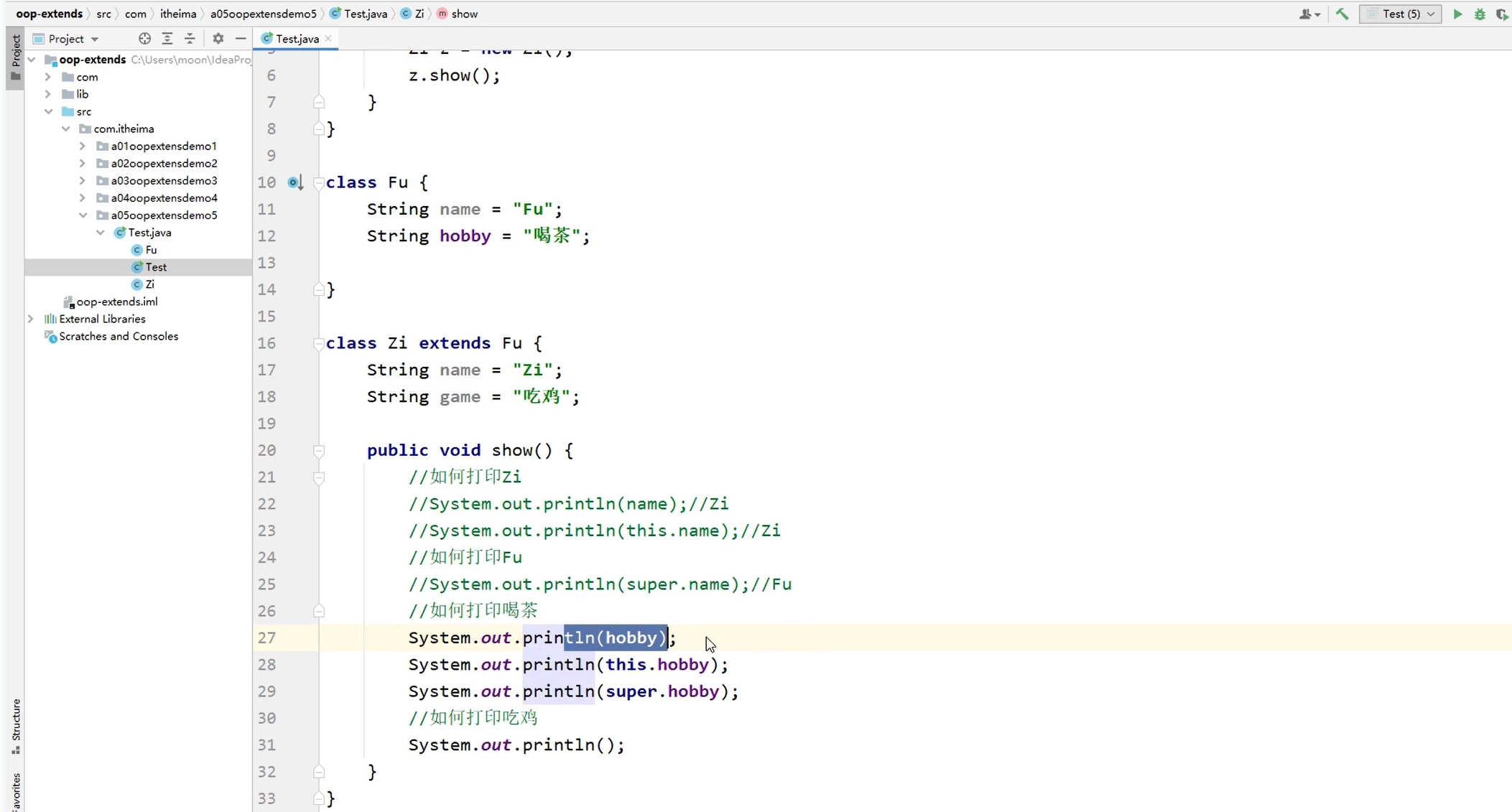
Task: Click the Debug bug icon
Action: (1480, 14)
